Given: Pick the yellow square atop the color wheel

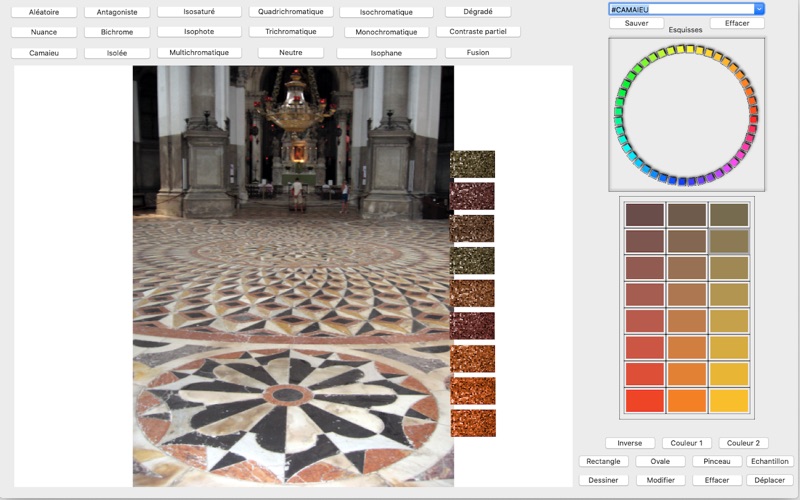Looking at the screenshot, I should (689, 49).
